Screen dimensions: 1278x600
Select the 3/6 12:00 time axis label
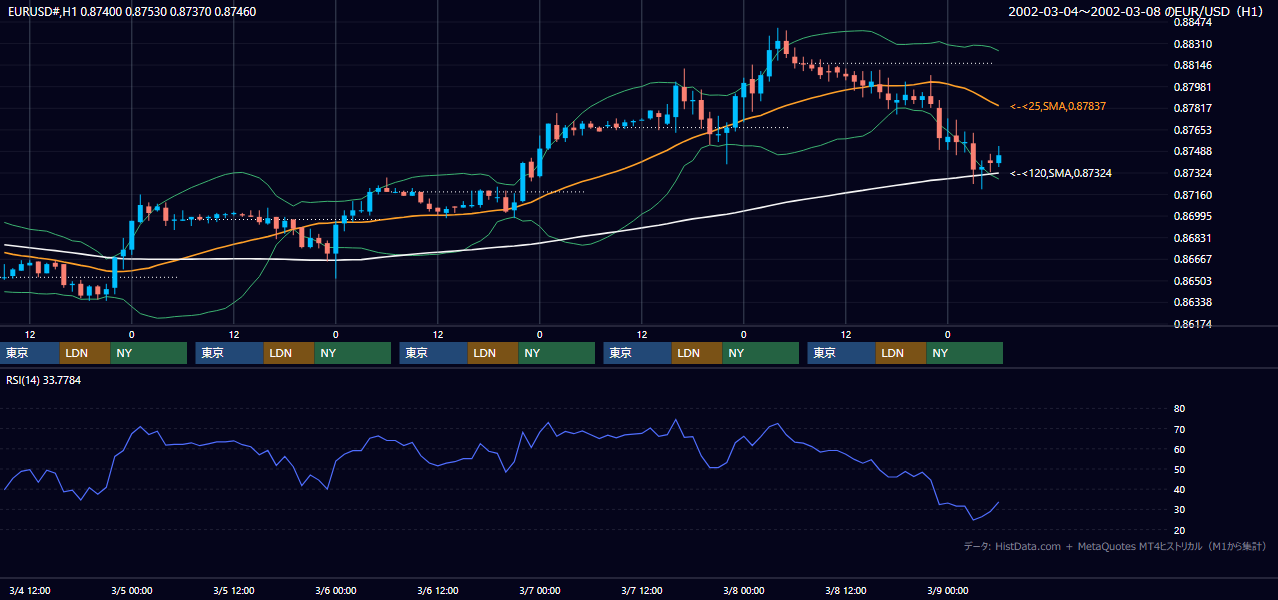pos(437,590)
